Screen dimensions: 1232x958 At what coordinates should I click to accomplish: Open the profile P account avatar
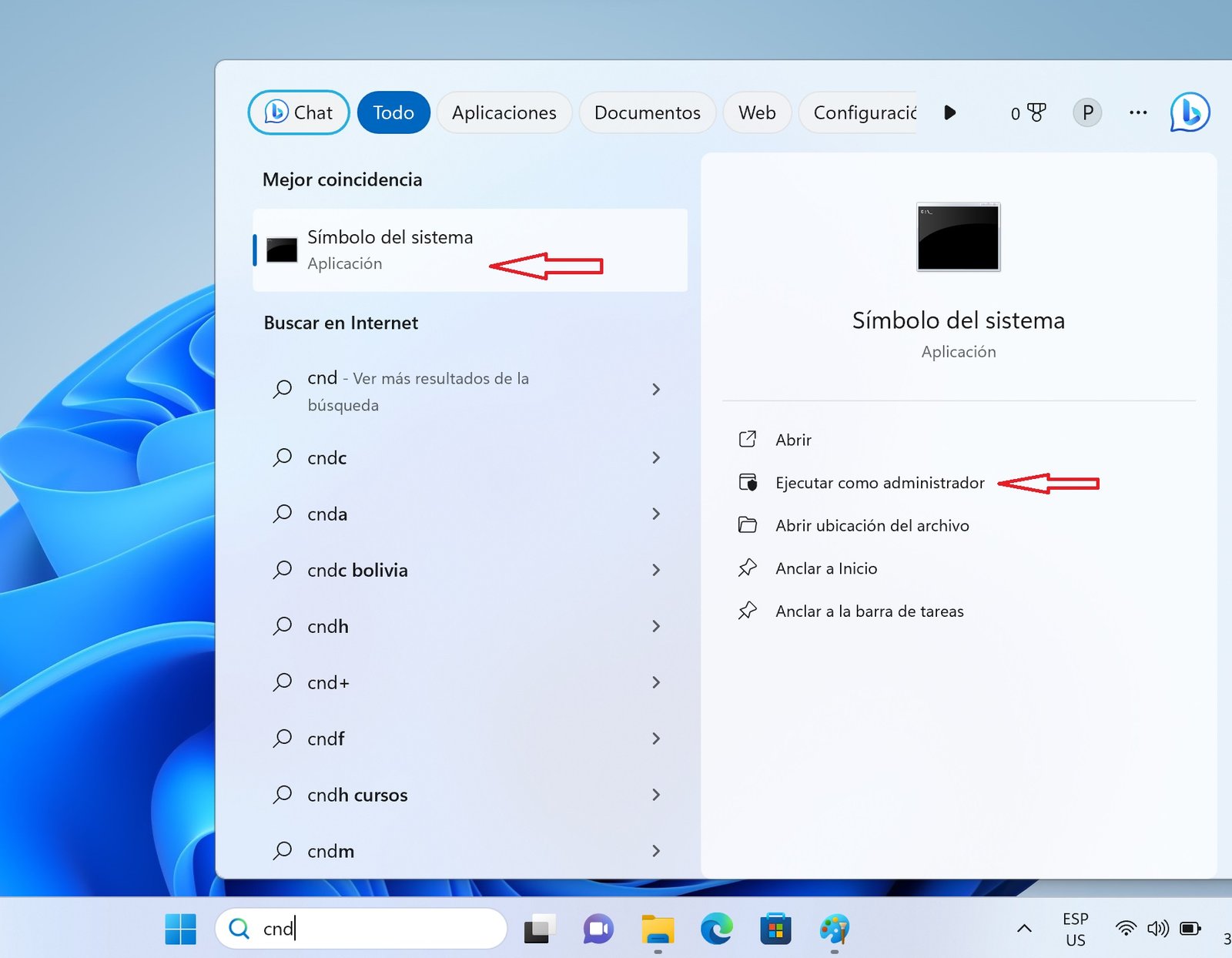[x=1087, y=113]
